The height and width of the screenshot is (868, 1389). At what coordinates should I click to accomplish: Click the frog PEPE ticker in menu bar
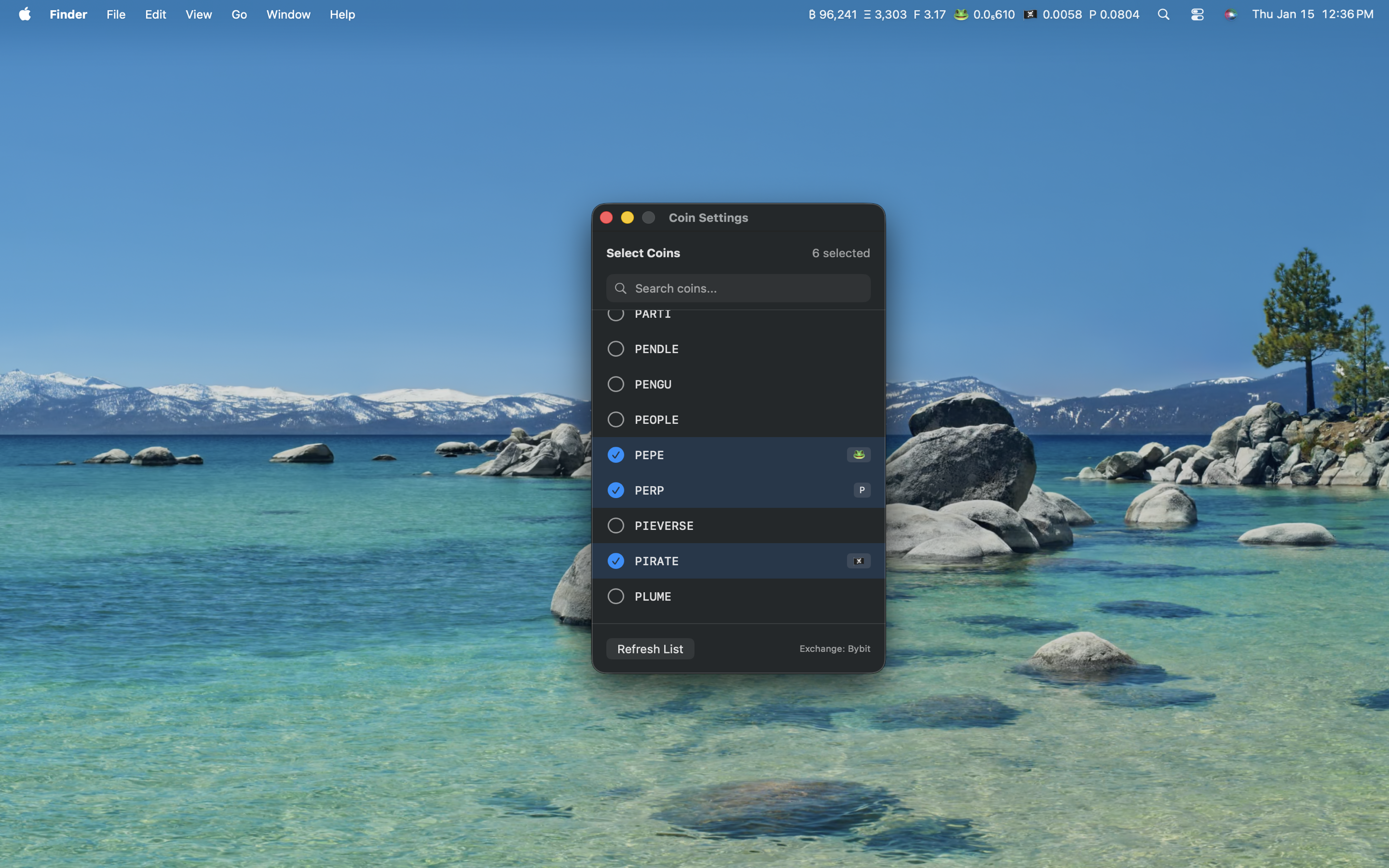coord(984,14)
